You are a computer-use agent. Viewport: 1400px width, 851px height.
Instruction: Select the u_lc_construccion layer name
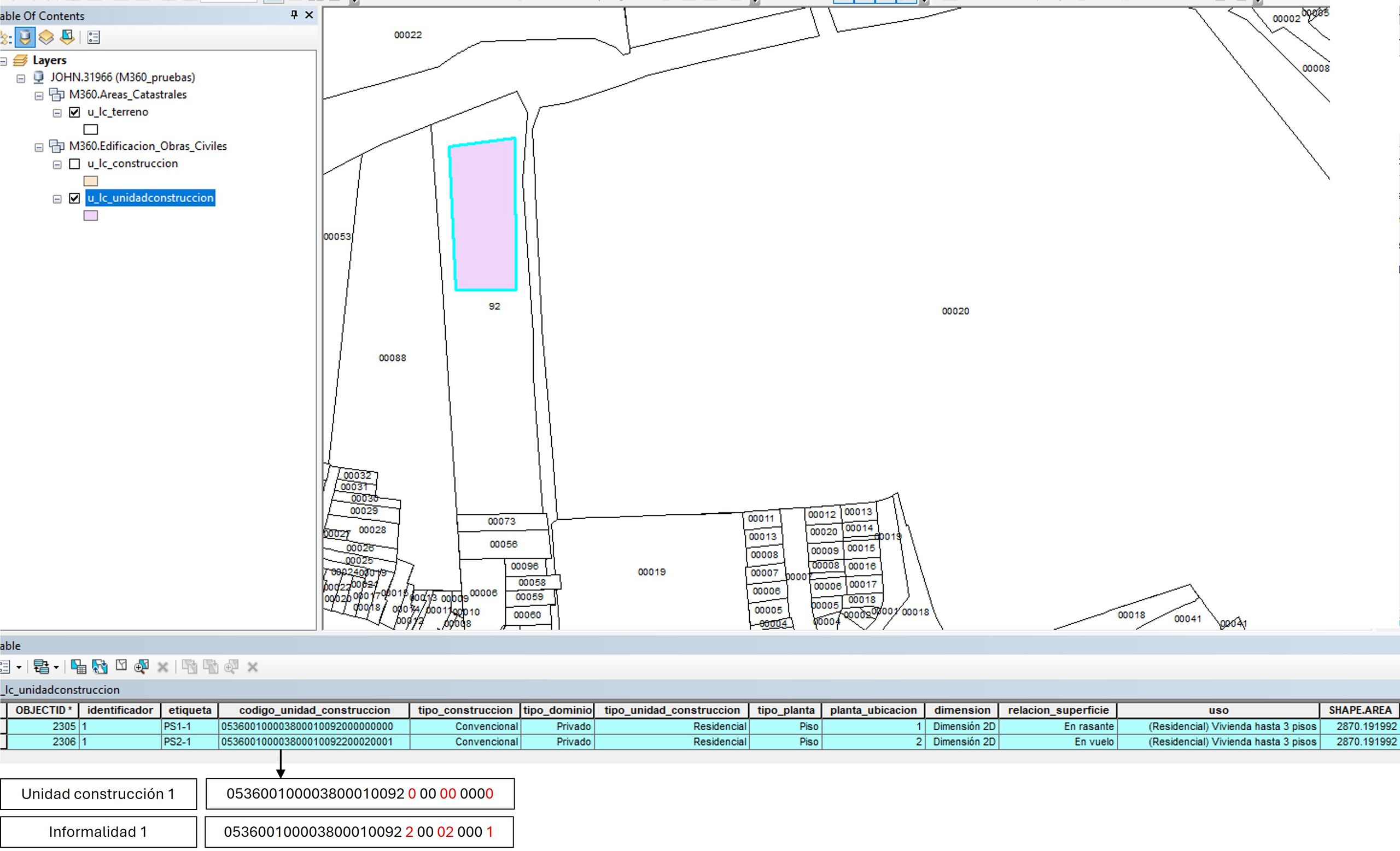(132, 163)
